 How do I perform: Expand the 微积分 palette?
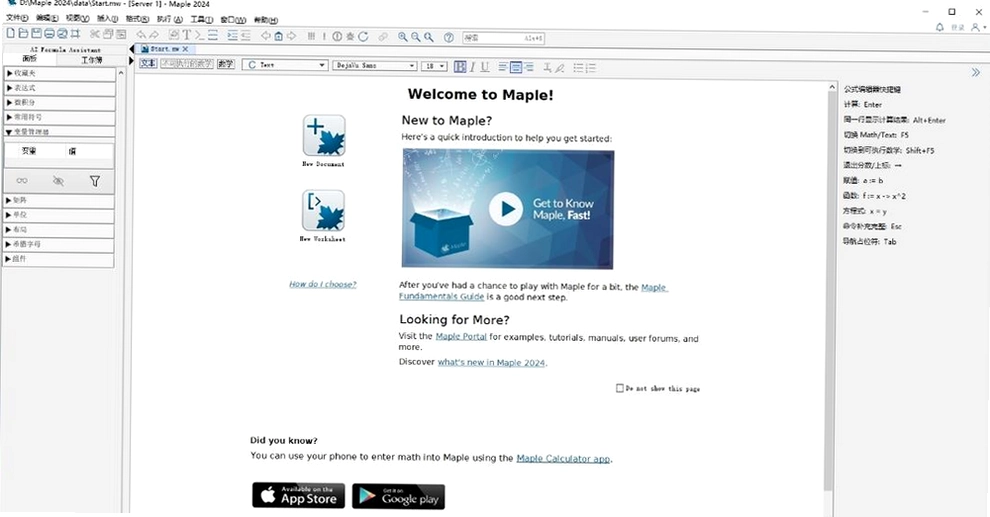click(x=59, y=102)
